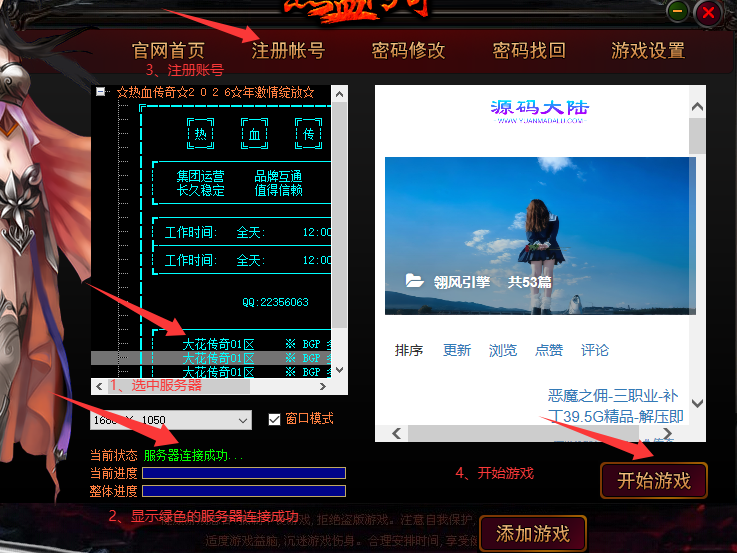The image size is (737, 553).
Task: Click server list scroll-up arrow
Action: click(339, 94)
